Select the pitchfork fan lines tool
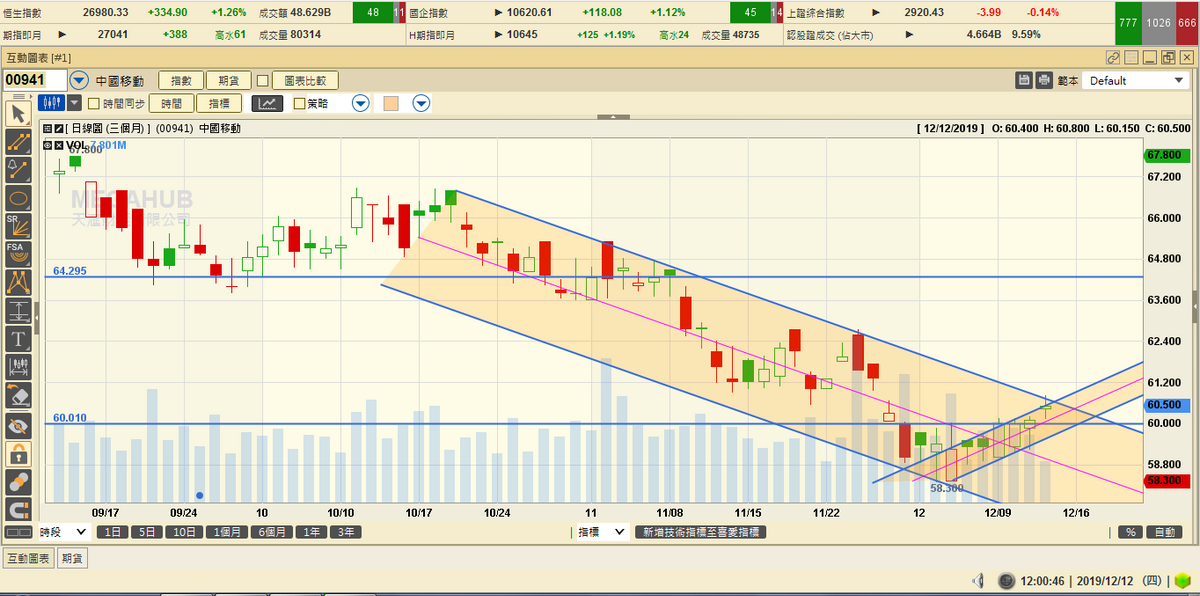Screen dimensions: 1200x596 tap(17, 283)
